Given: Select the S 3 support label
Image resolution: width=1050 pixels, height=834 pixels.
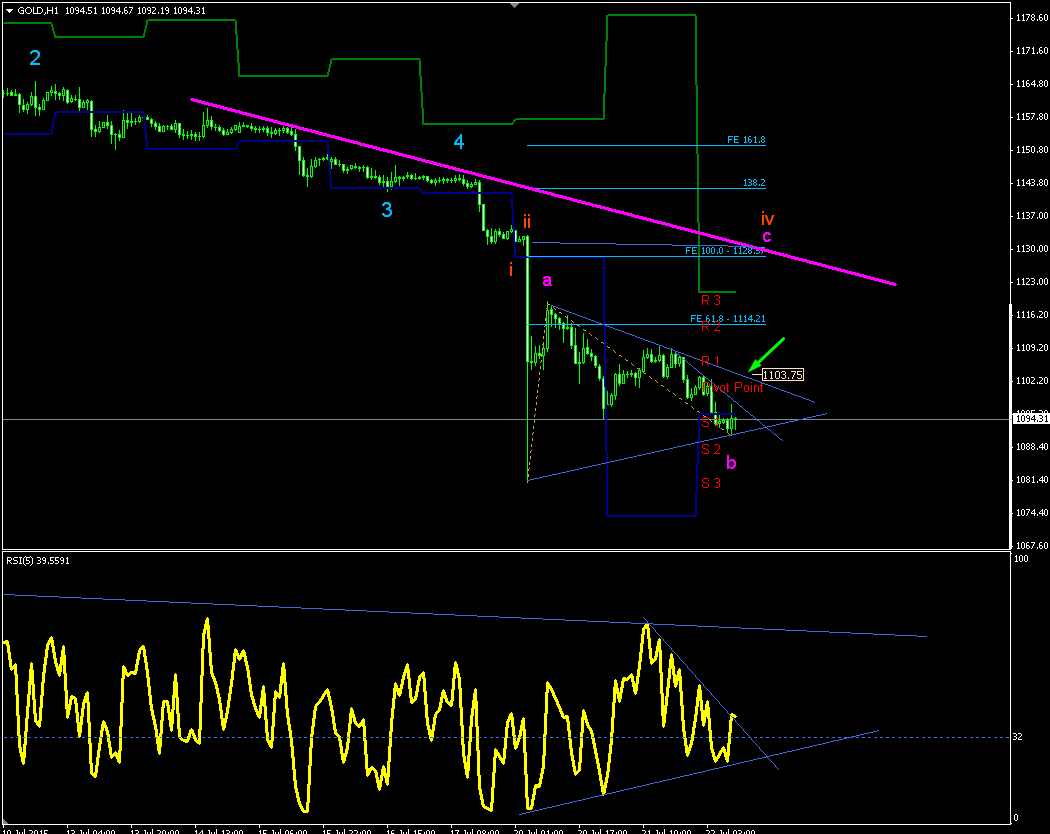Looking at the screenshot, I should (x=711, y=483).
